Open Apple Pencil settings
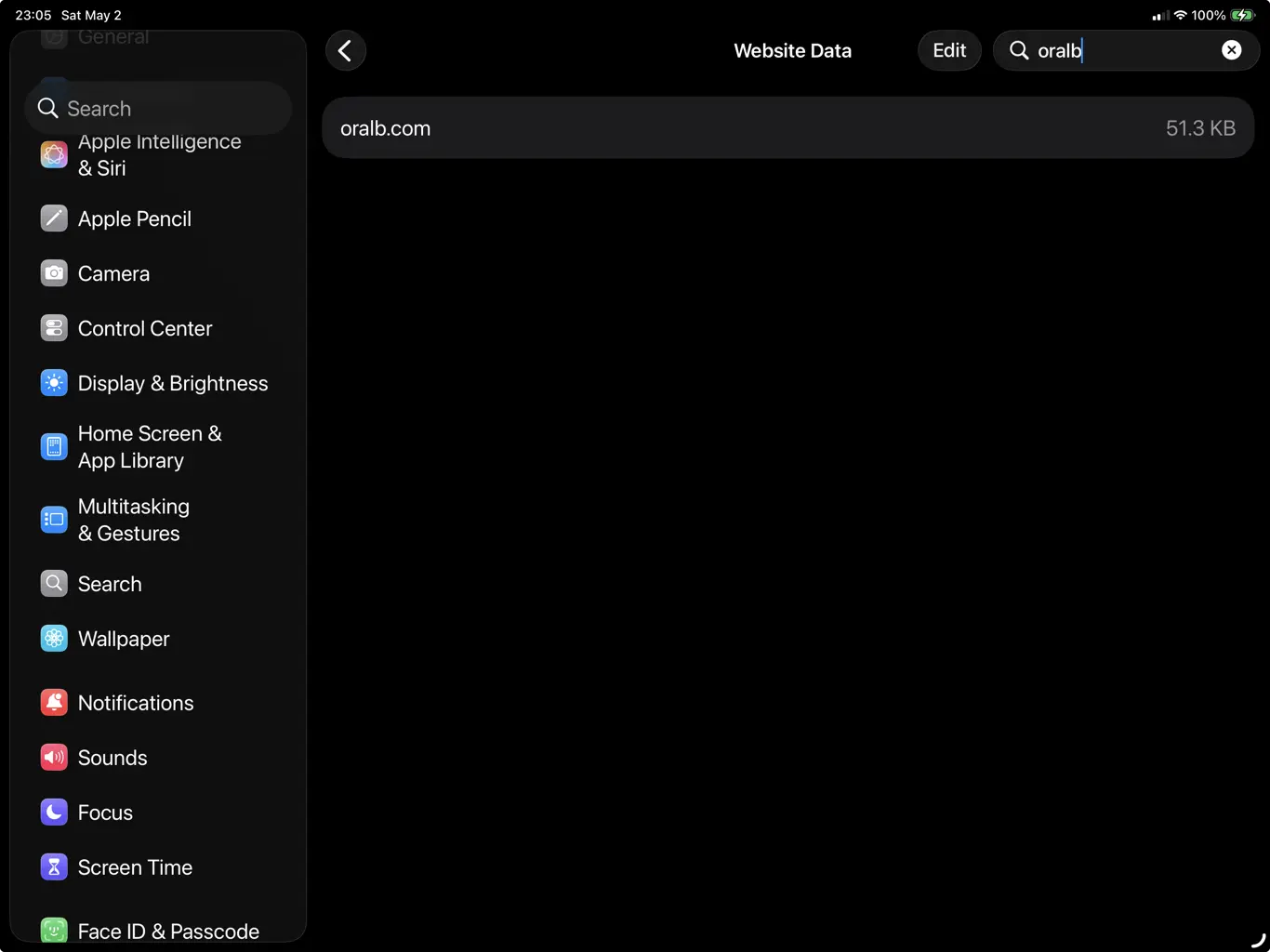 [159, 218]
